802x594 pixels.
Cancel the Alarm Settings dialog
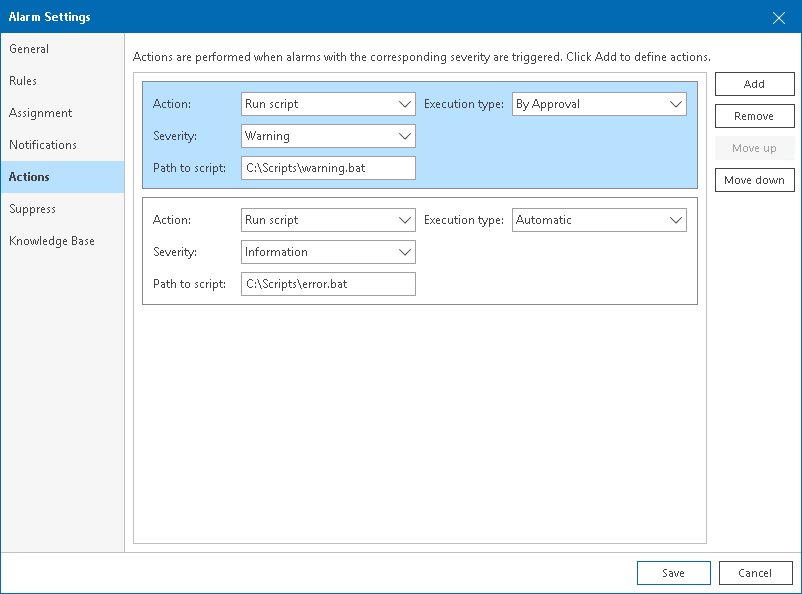(x=755, y=572)
